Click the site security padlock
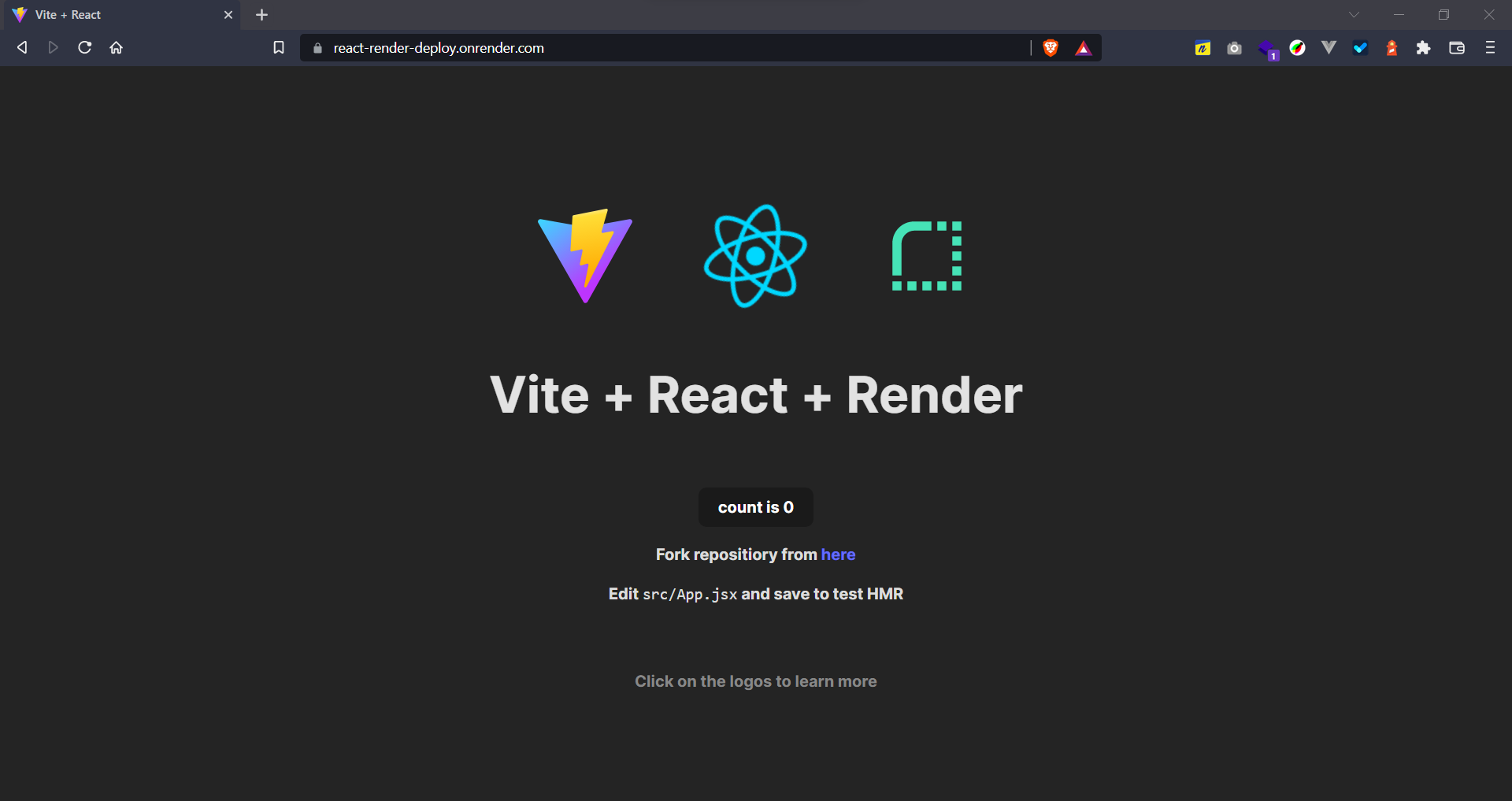Viewport: 1512px width, 801px height. point(317,48)
